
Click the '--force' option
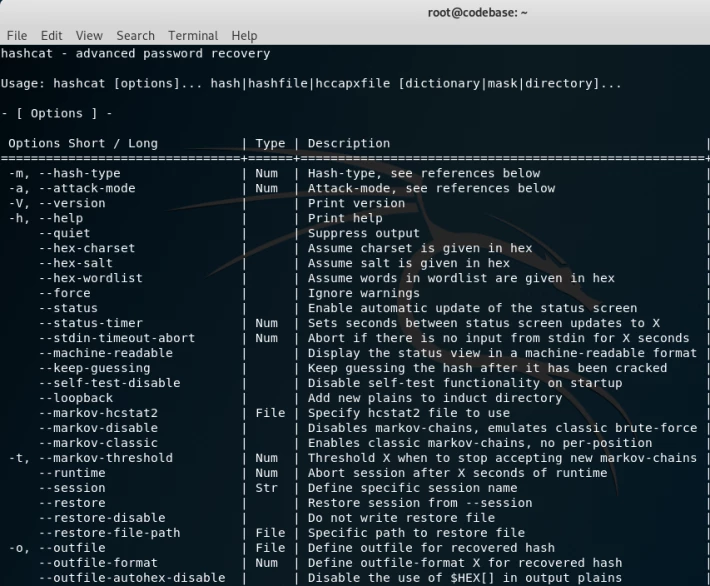[x=64, y=293]
